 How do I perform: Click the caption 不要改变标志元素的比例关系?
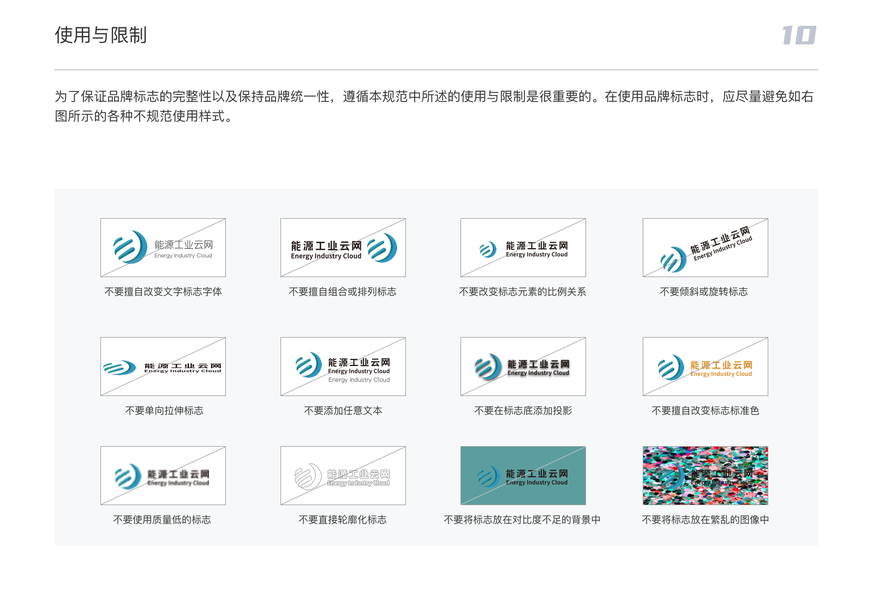point(522,292)
